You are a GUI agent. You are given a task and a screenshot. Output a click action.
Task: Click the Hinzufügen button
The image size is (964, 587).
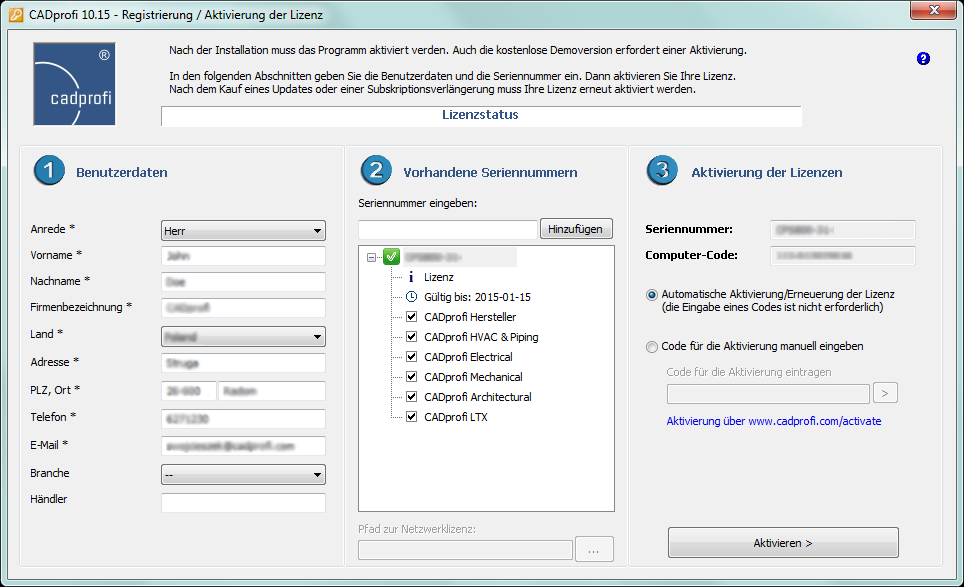click(x=576, y=229)
